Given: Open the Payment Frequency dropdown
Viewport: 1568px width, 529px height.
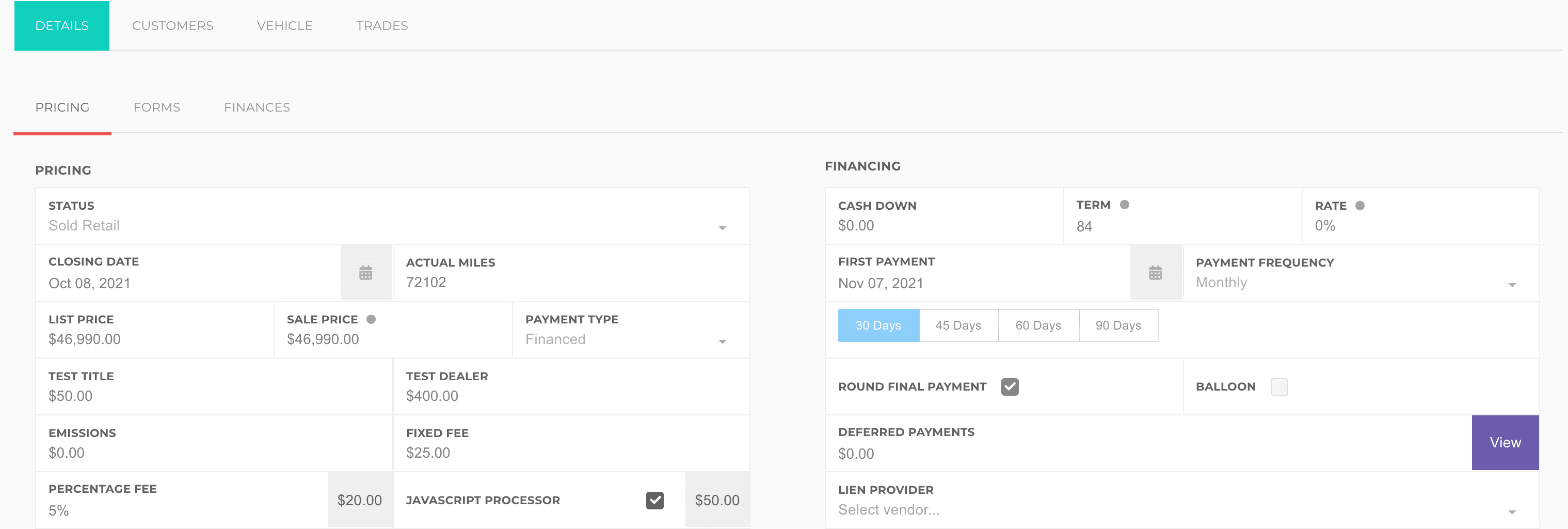Looking at the screenshot, I should click(x=1511, y=284).
